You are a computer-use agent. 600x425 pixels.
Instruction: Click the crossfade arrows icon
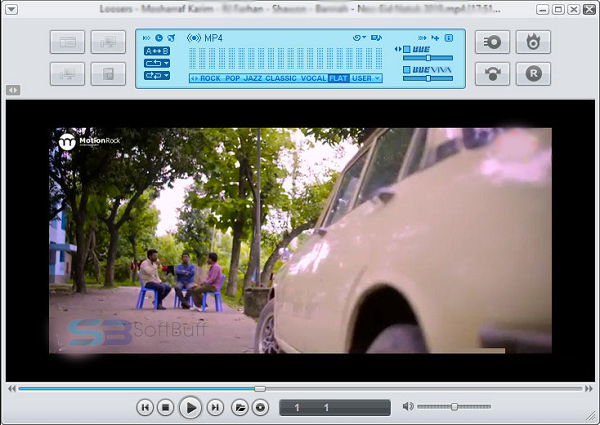coord(422,38)
